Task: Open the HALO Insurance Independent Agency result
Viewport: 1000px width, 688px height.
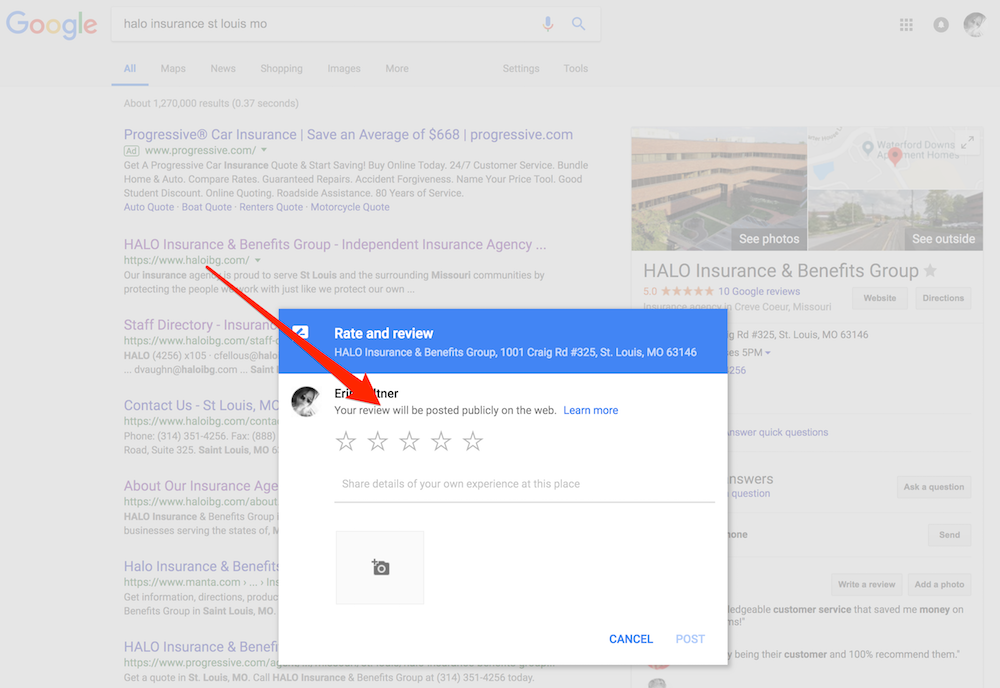Action: 335,244
